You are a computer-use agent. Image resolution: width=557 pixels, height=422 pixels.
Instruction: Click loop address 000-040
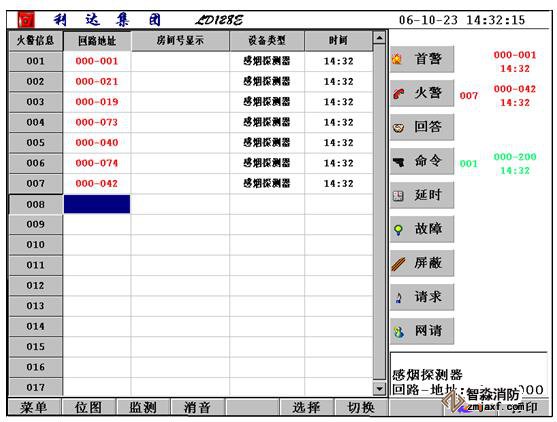(x=97, y=143)
